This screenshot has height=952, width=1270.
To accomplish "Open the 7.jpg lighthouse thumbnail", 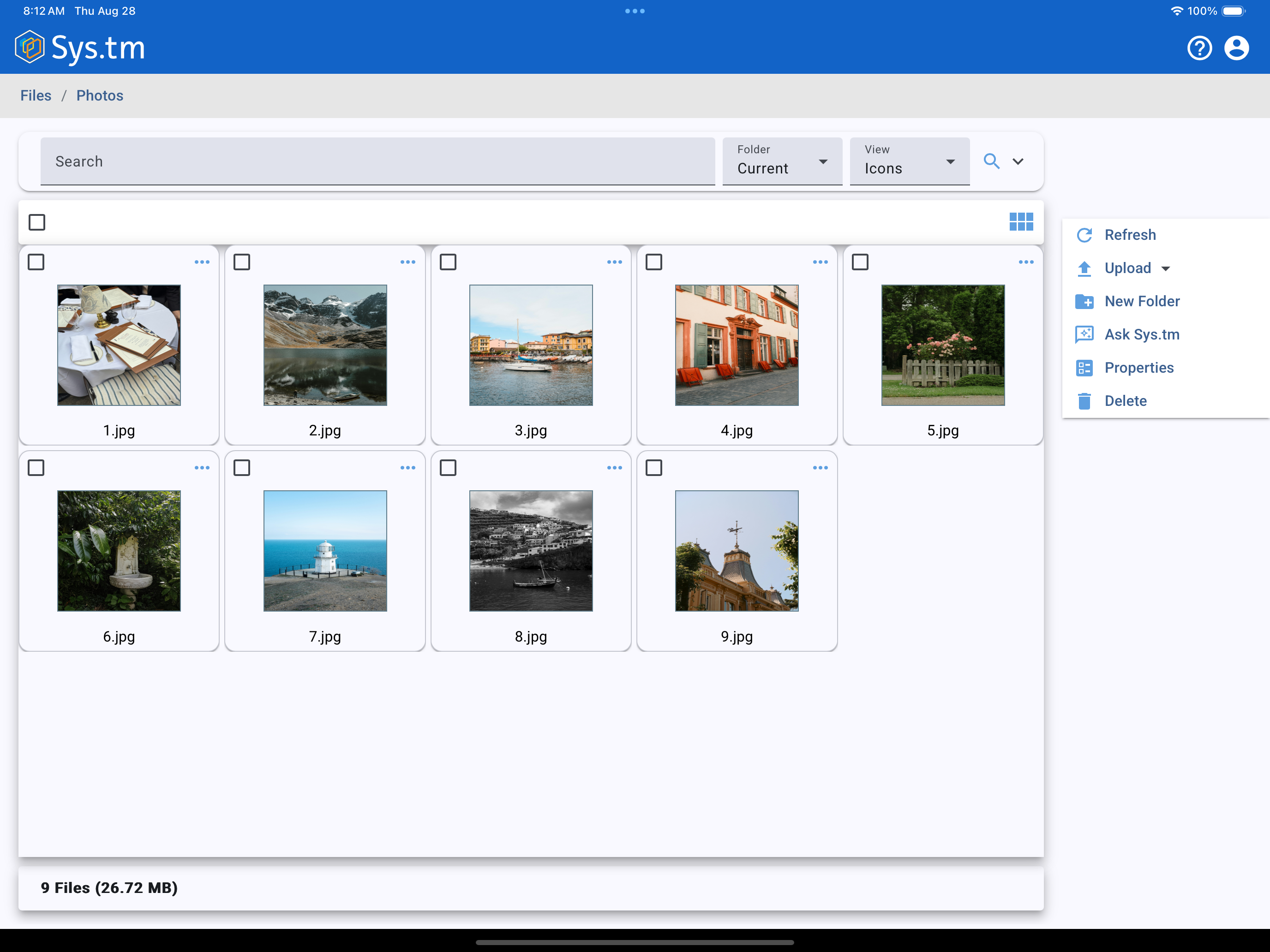I will [x=325, y=550].
